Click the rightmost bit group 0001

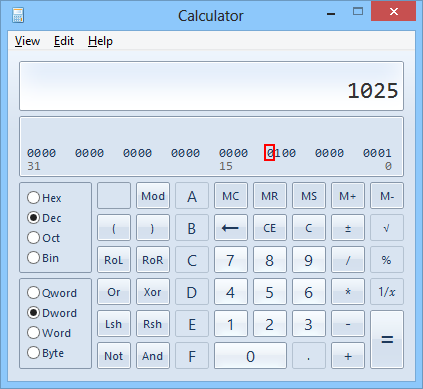pos(377,153)
